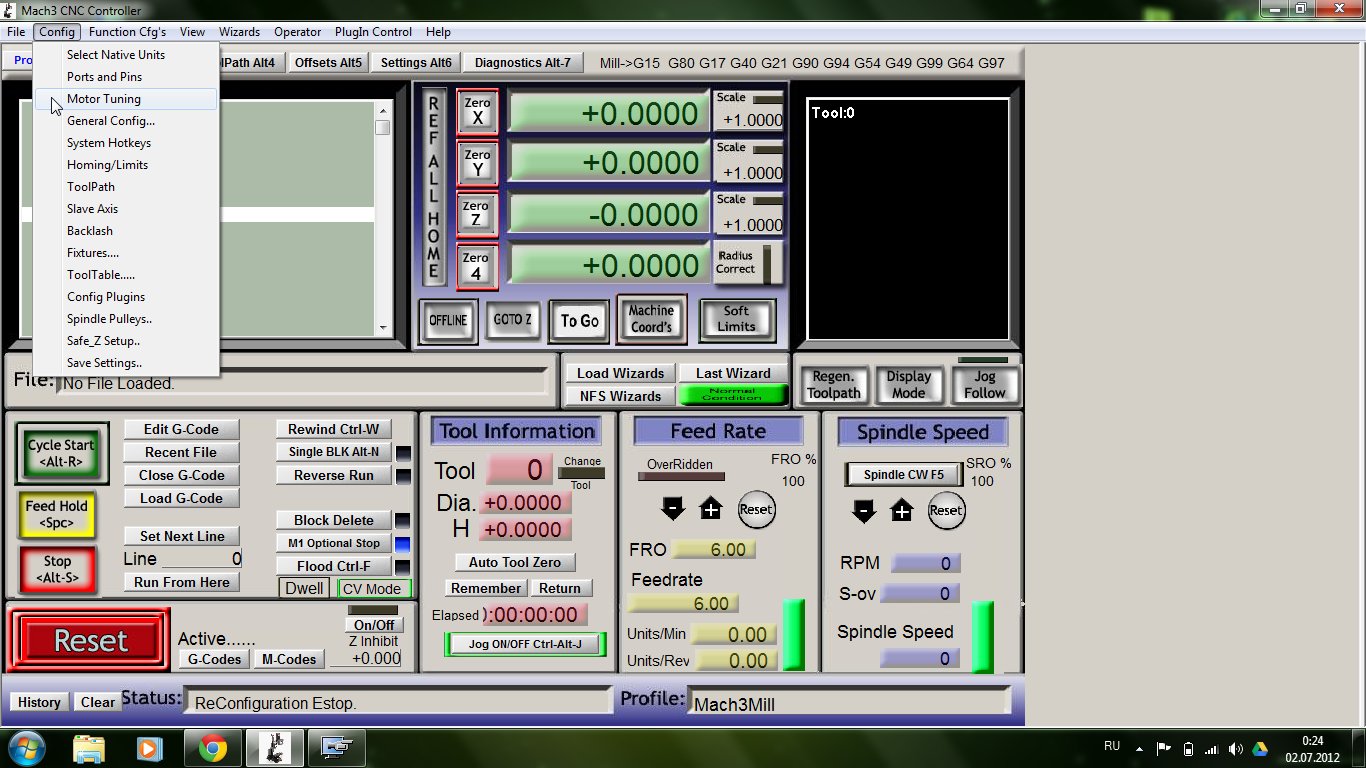The height and width of the screenshot is (768, 1366).
Task: Toggle the M1 Optional Stop button
Action: 334,543
